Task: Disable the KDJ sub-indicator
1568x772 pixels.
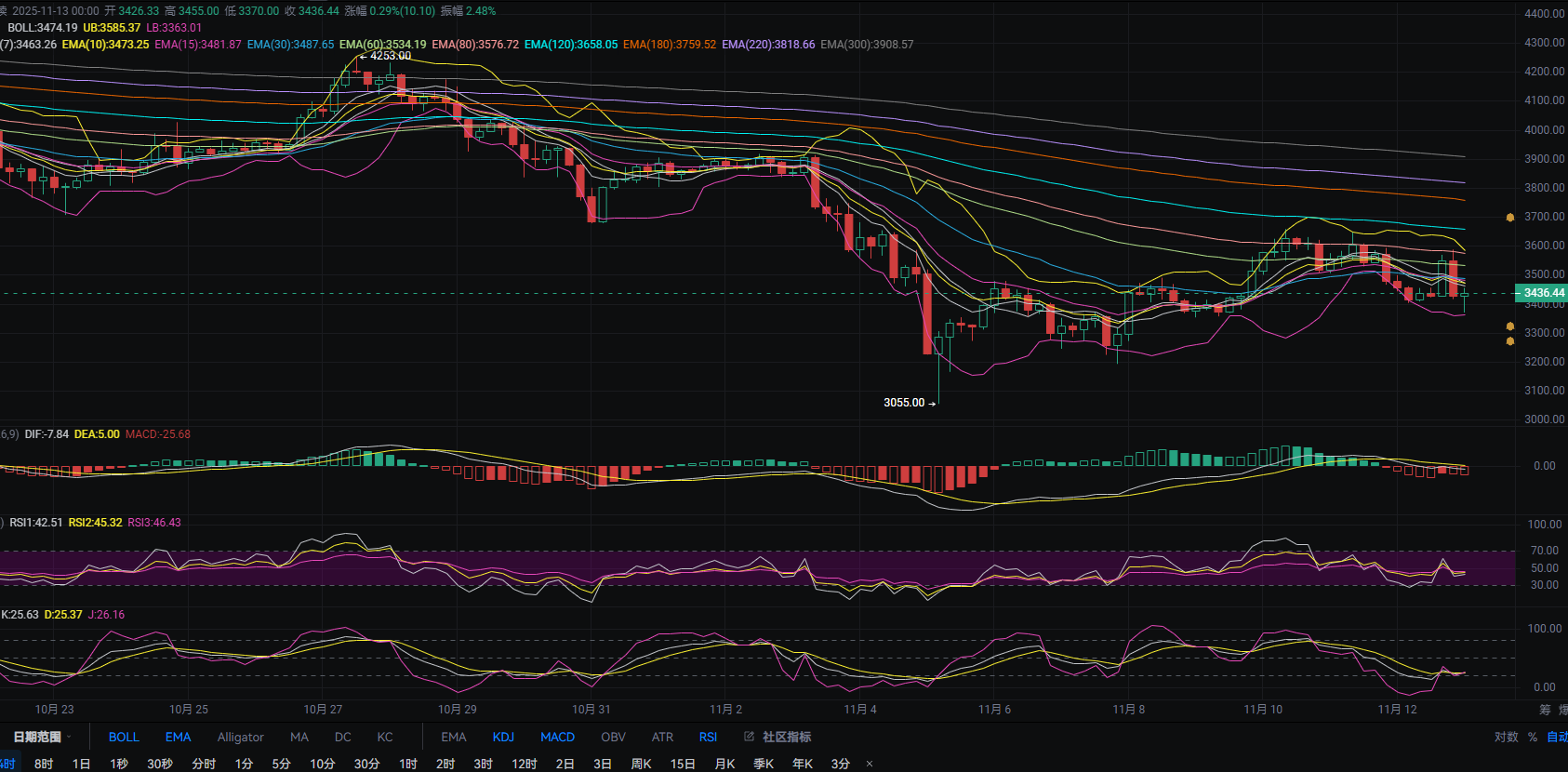Action: [503, 737]
